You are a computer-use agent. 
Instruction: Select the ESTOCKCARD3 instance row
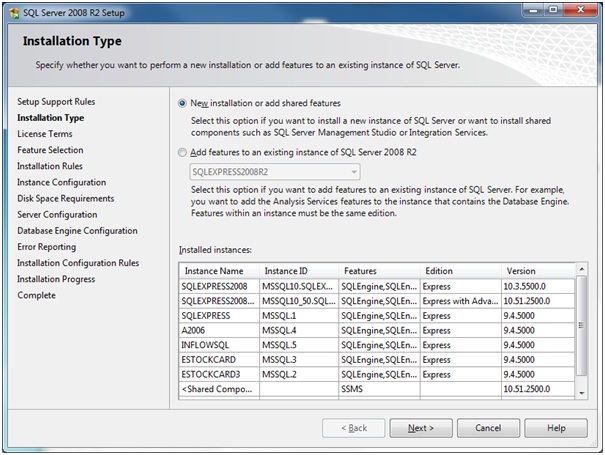(377, 374)
